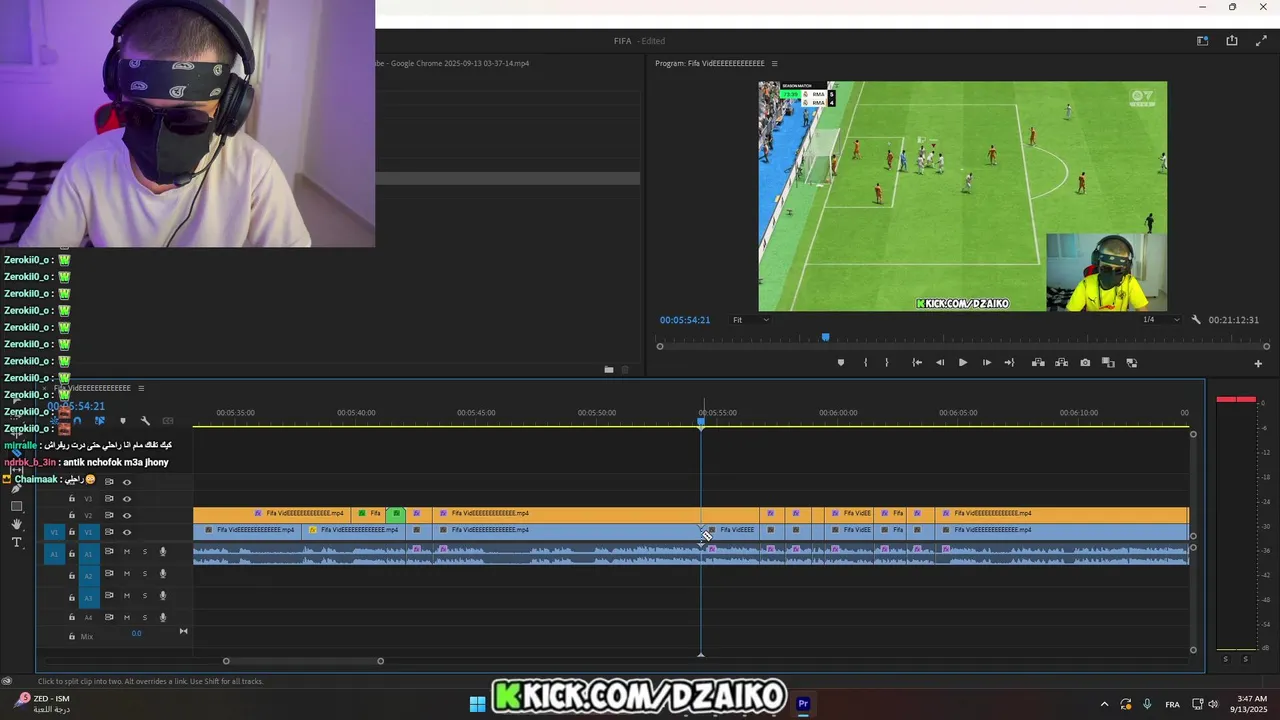This screenshot has height=720, width=1280.
Task: Click Premiere Pro taskbar icon
Action: (x=802, y=704)
